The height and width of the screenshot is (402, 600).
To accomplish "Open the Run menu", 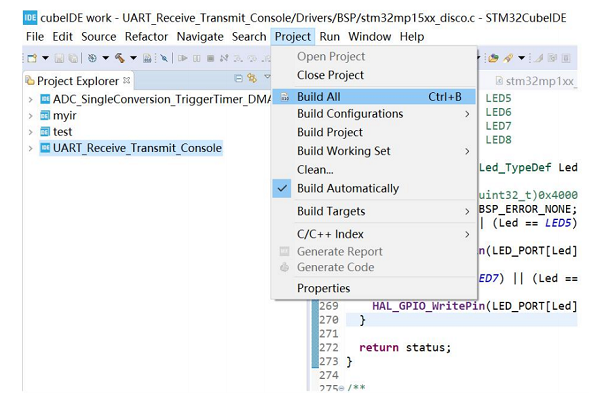I will pos(329,37).
